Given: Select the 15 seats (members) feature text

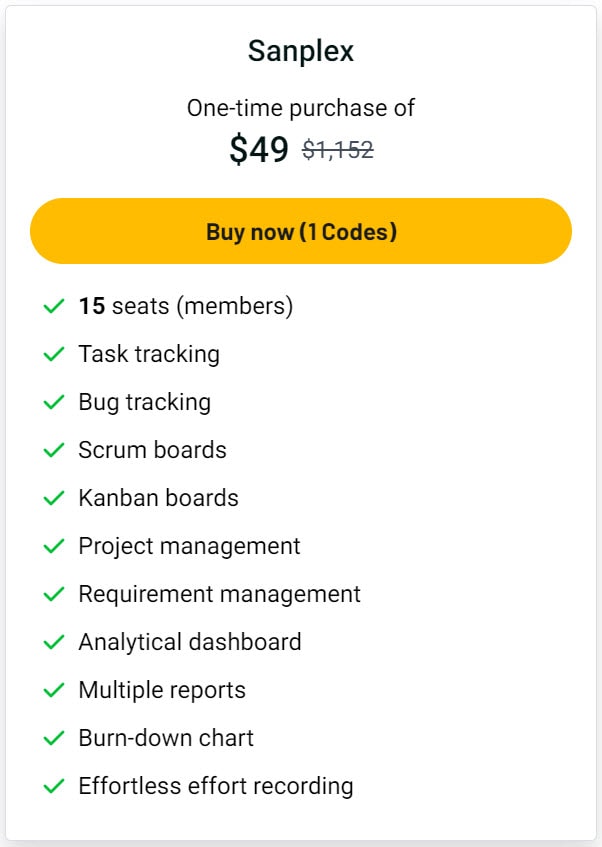Looking at the screenshot, I should [x=187, y=307].
